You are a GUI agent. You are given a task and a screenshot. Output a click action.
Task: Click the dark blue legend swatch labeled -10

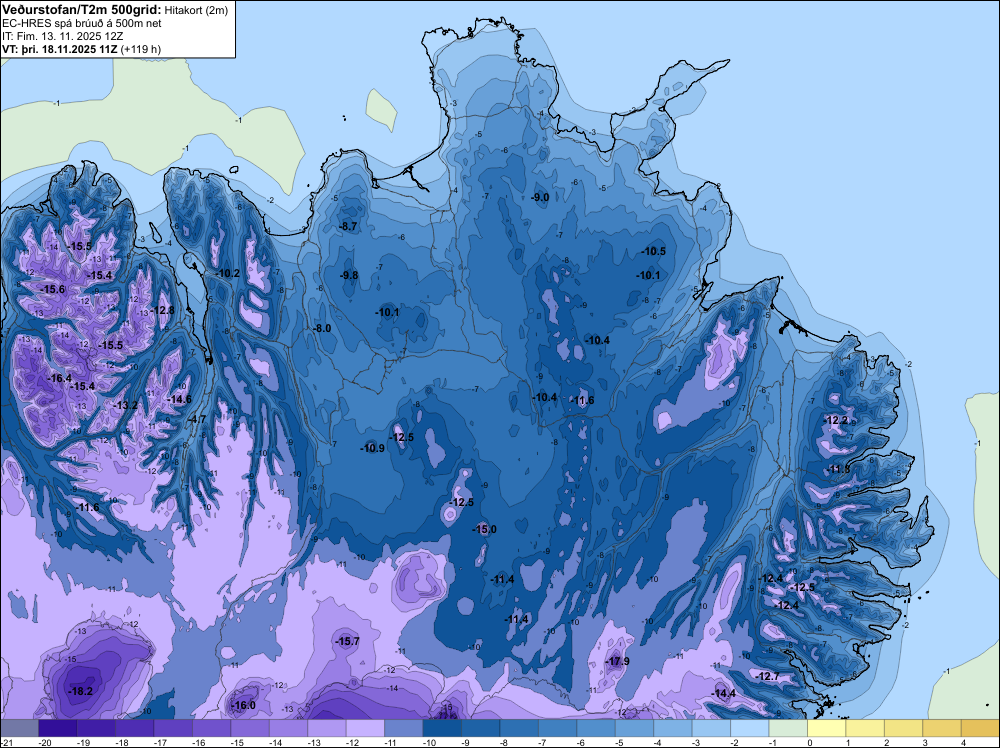(x=442, y=728)
